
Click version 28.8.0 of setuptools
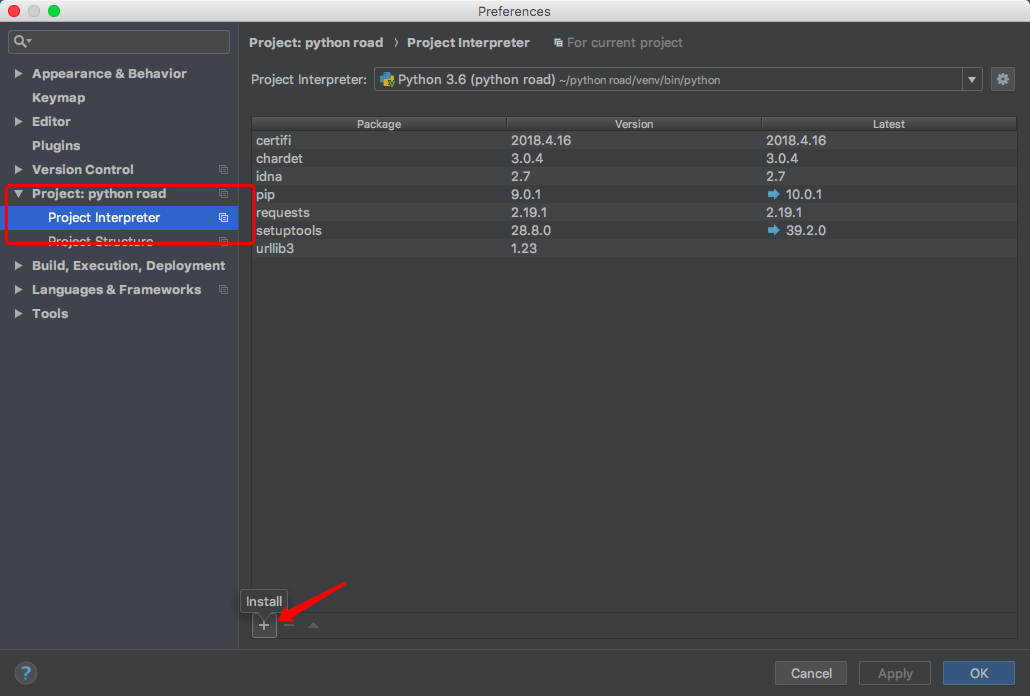(531, 230)
